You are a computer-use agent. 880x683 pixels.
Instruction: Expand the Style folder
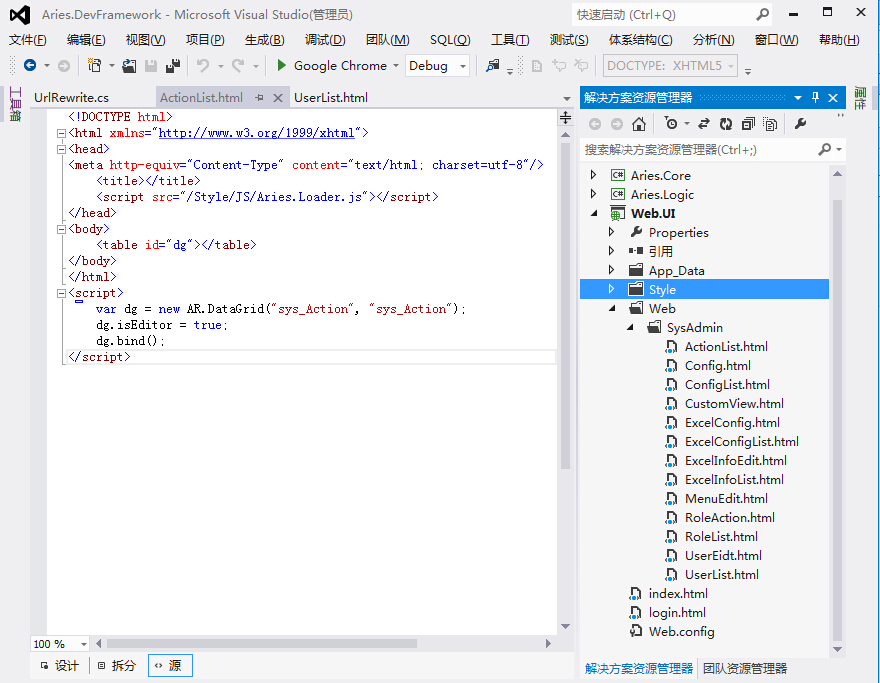coord(611,289)
